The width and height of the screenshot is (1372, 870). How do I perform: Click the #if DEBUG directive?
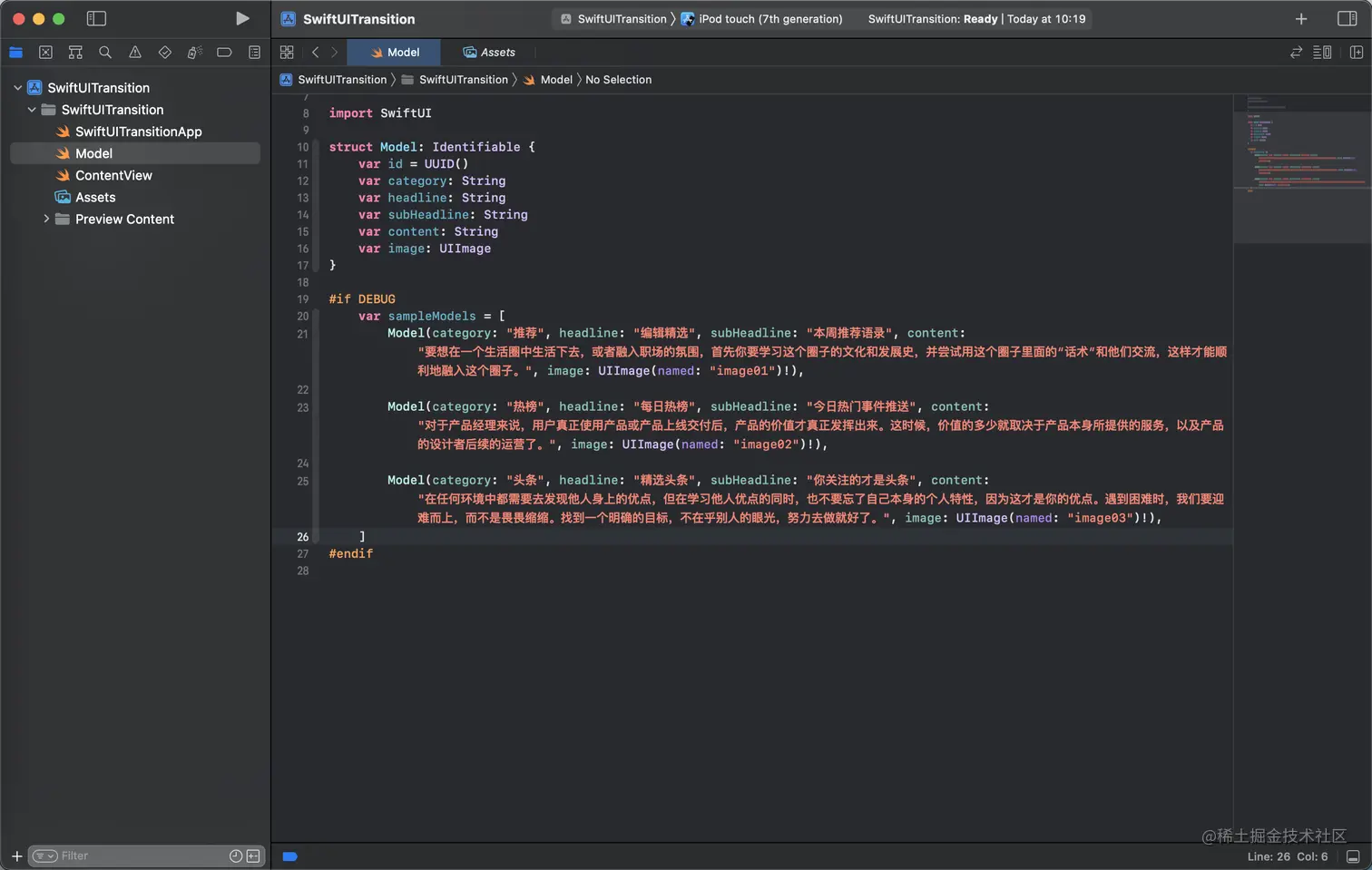(362, 299)
